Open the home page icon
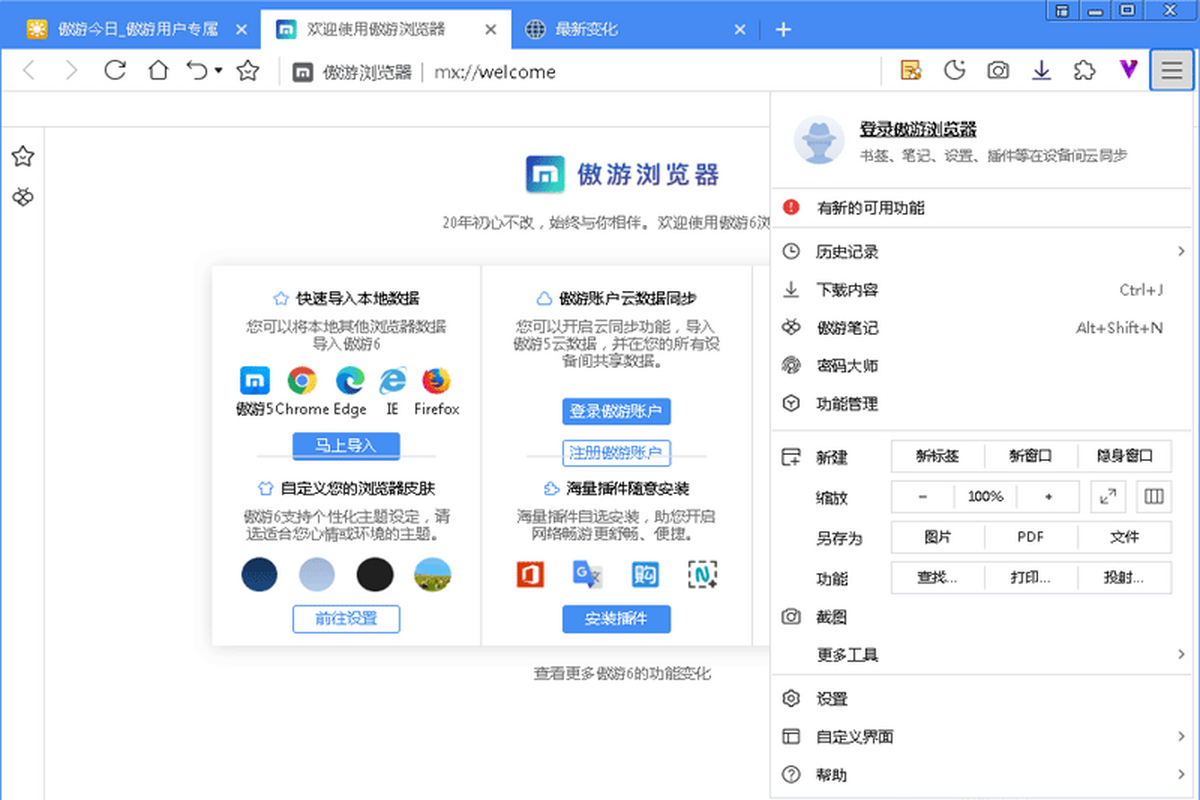Image resolution: width=1200 pixels, height=800 pixels. tap(158, 71)
